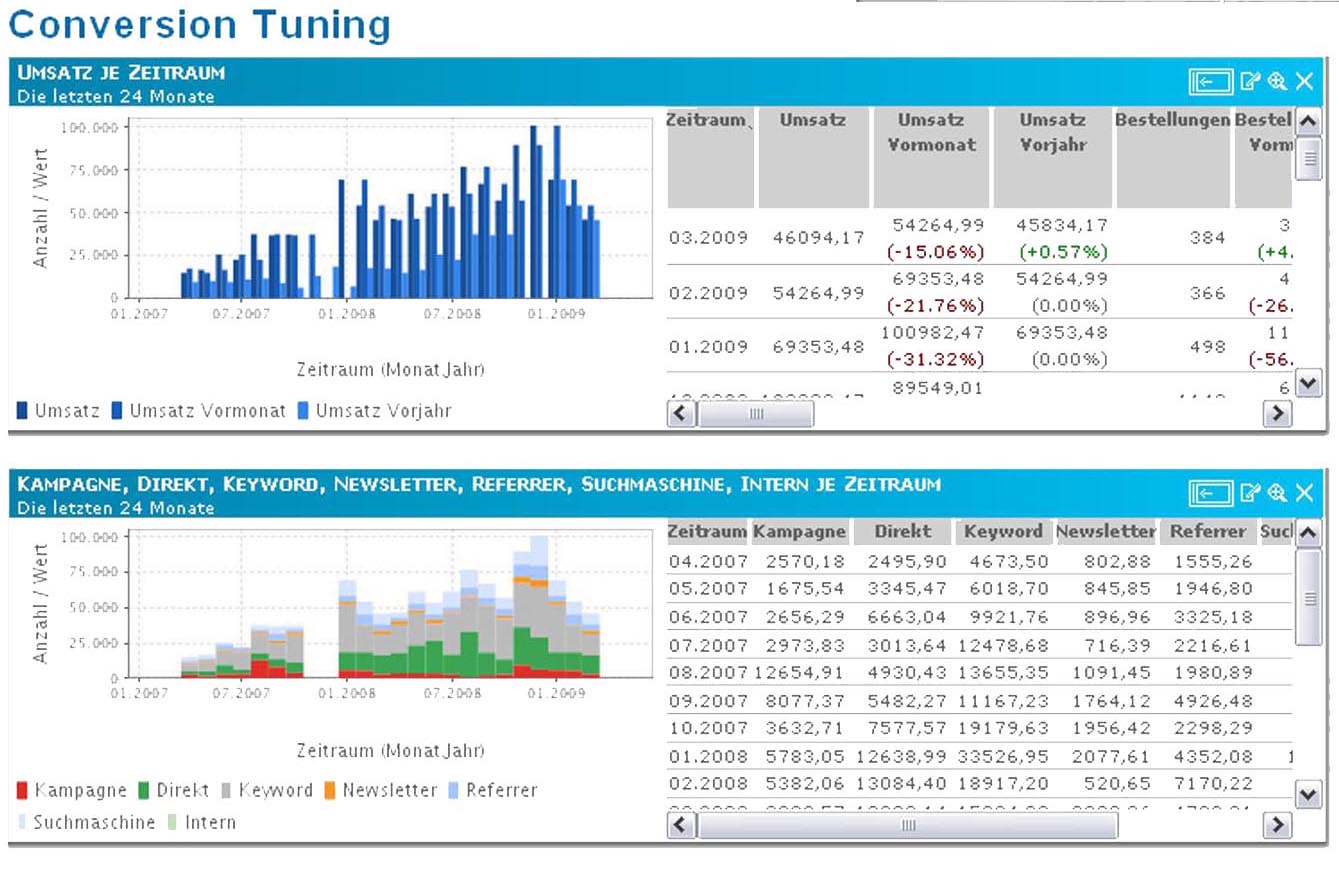This screenshot has height=869, width=1339.
Task: Click scroll-down arrow in Umsatz table
Action: pyautogui.click(x=1309, y=383)
